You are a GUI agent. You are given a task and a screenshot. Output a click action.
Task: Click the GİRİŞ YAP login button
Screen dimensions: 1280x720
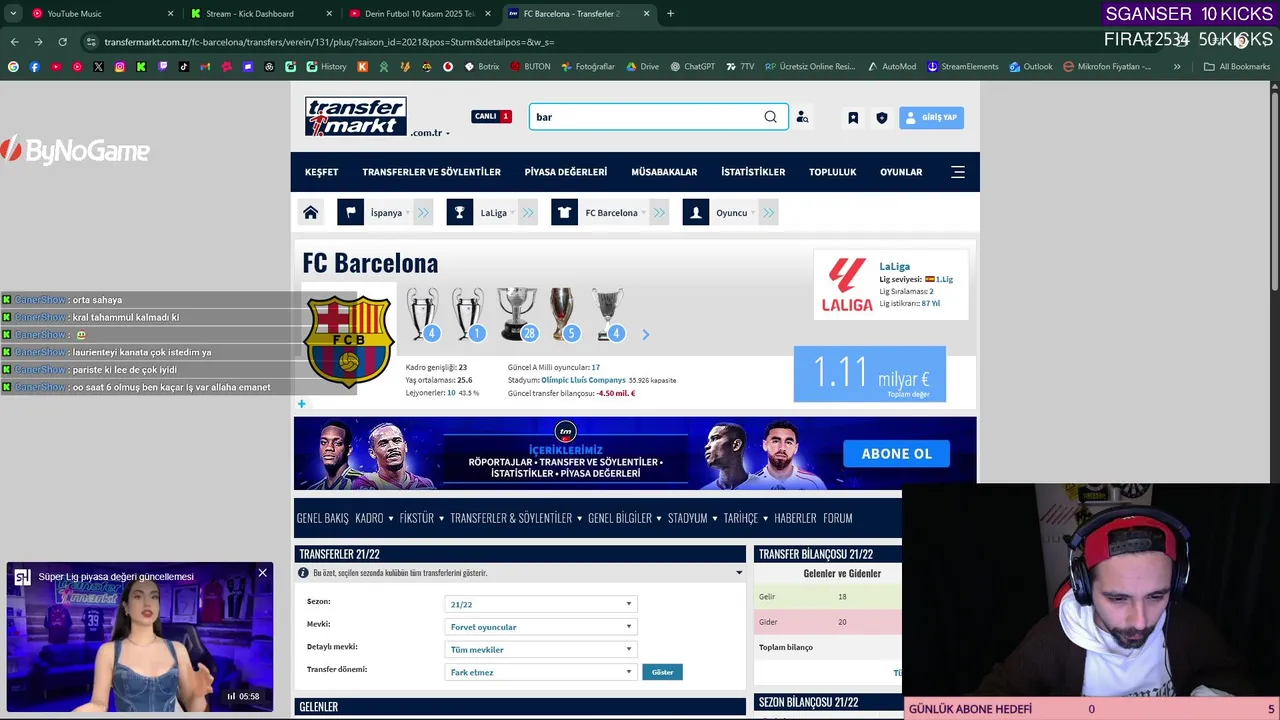(931, 117)
